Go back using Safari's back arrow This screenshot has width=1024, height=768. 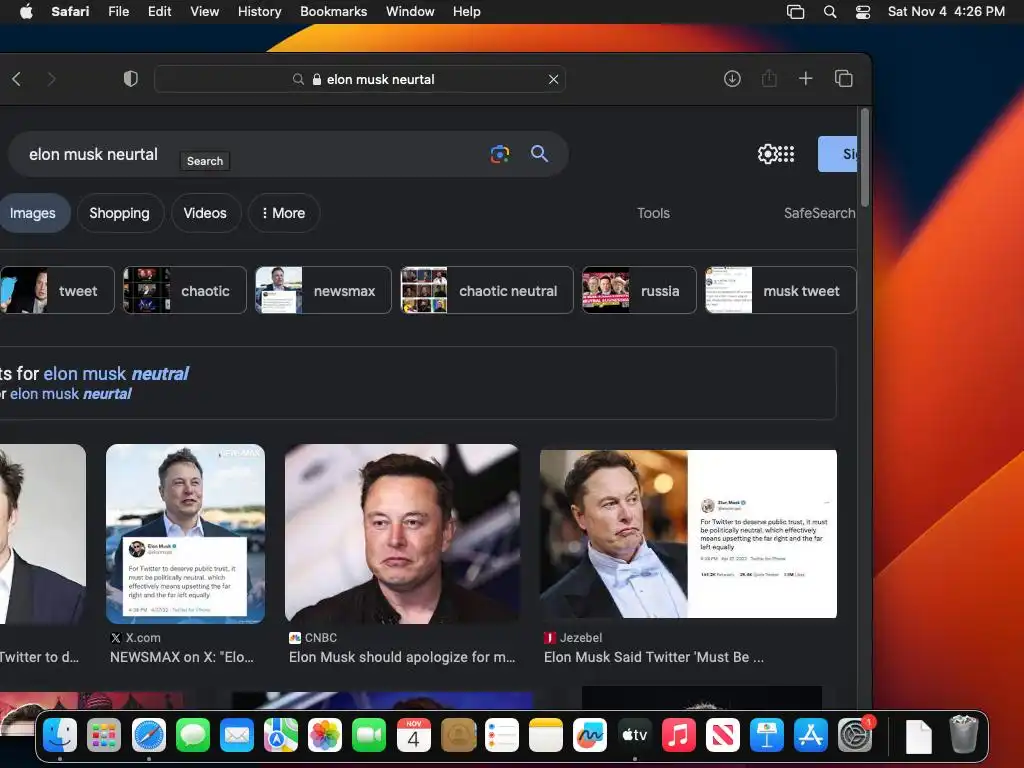tap(17, 79)
